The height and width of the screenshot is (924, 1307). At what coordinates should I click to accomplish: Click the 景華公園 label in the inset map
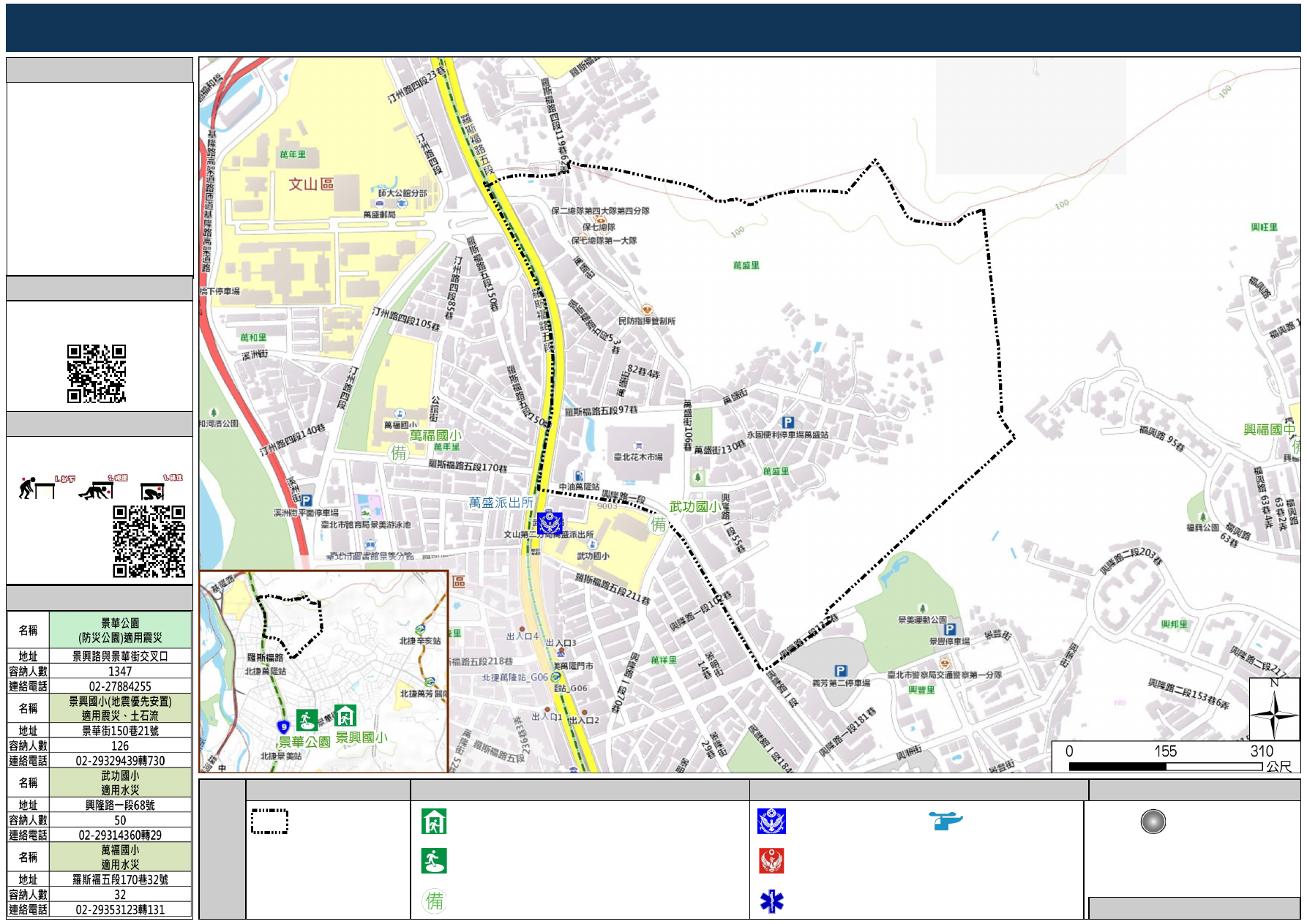(x=304, y=742)
